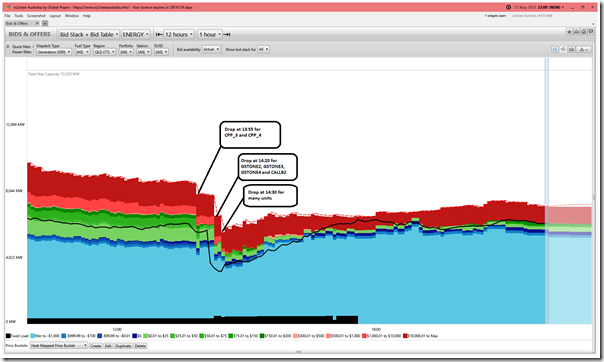This screenshot has height=362, width=604.
Task: Click the blue magnifier zoom icon
Action: click(x=555, y=49)
